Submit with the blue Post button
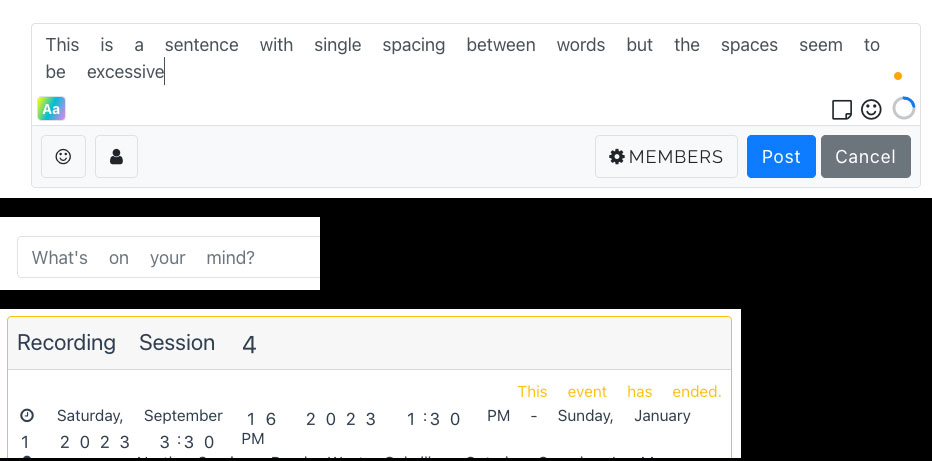Image resolution: width=932 pixels, height=461 pixels. 781,156
